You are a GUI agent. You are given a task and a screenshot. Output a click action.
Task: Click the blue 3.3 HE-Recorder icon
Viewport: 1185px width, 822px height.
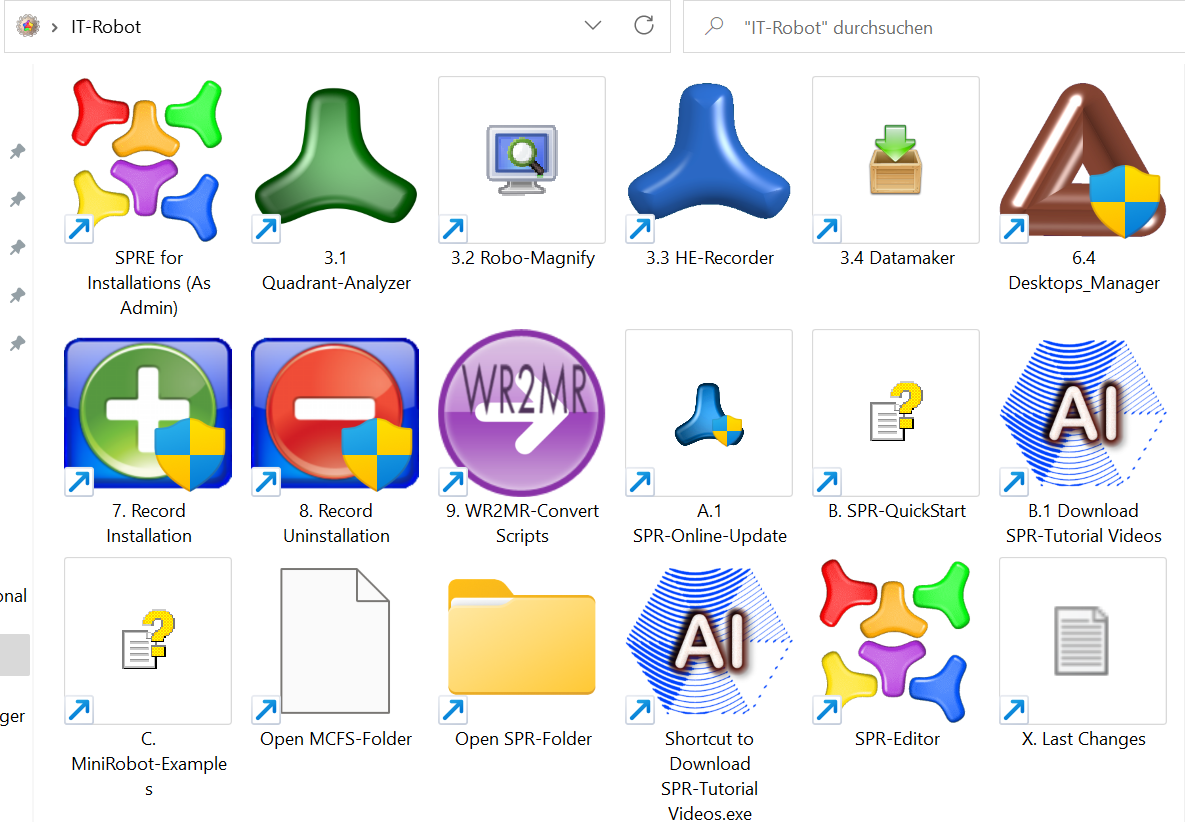(x=709, y=160)
